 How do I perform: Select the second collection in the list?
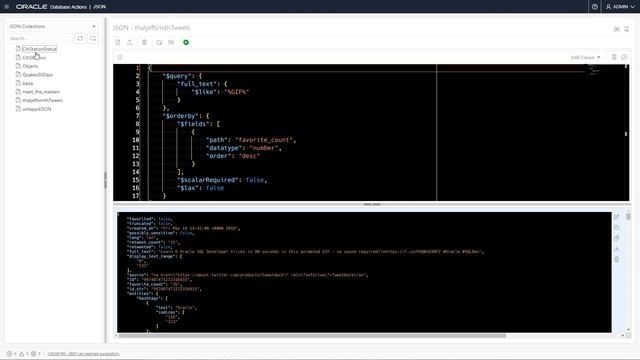[34, 58]
